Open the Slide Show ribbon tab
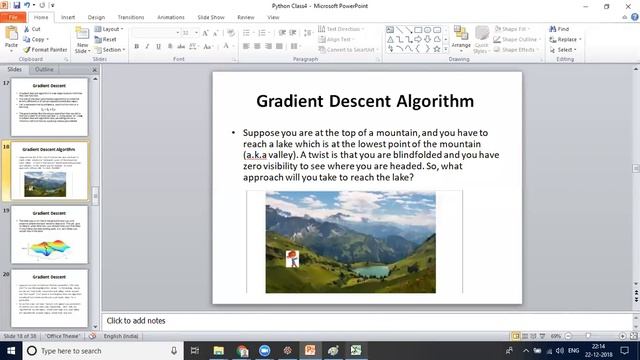Screen dimensions: 640x360 pos(211,17)
